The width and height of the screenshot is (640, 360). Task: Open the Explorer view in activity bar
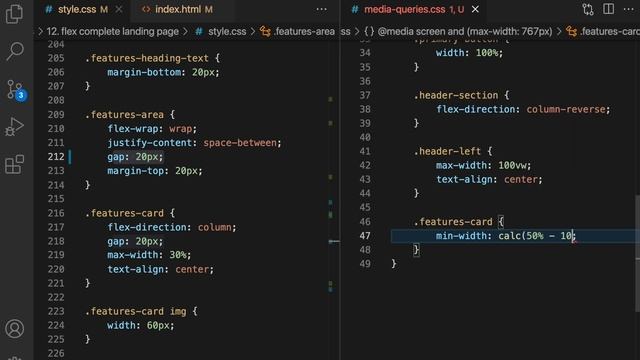pyautogui.click(x=15, y=14)
